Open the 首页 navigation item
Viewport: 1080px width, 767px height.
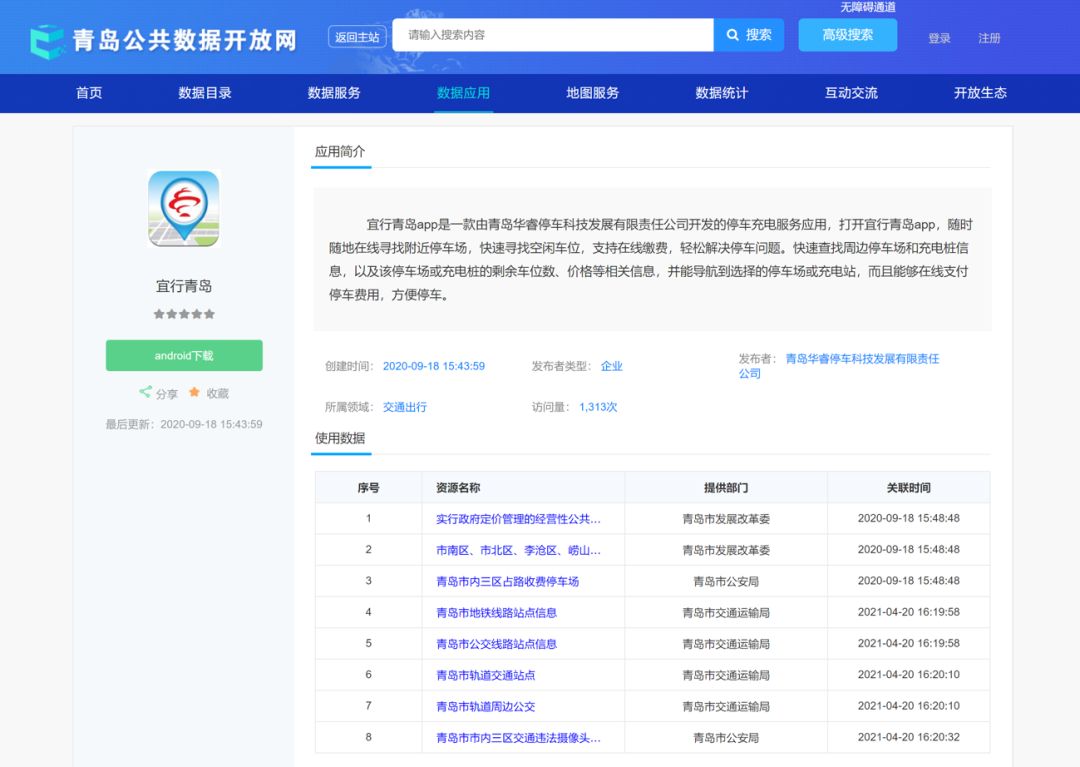point(89,93)
